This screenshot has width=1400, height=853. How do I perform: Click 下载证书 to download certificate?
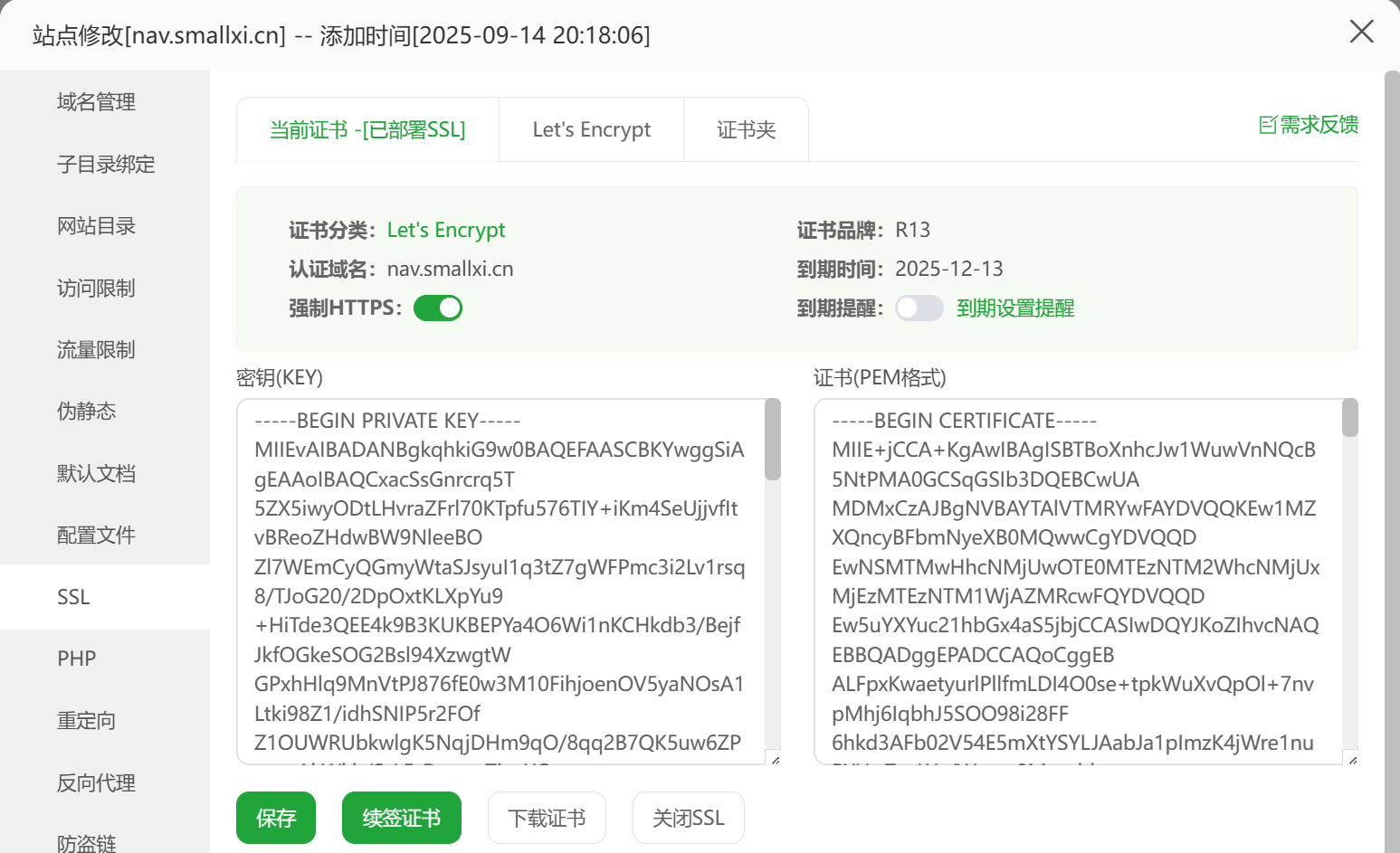[x=547, y=818]
